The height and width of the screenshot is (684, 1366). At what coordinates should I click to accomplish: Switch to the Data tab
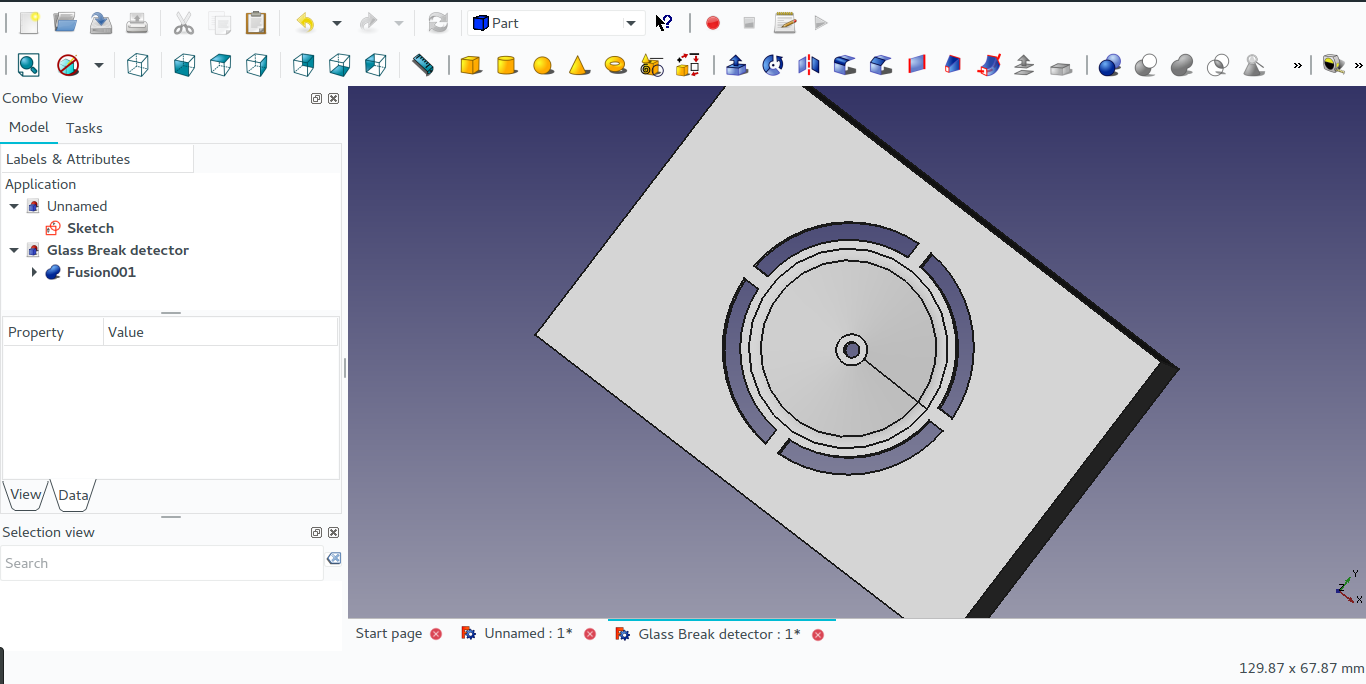(x=73, y=494)
